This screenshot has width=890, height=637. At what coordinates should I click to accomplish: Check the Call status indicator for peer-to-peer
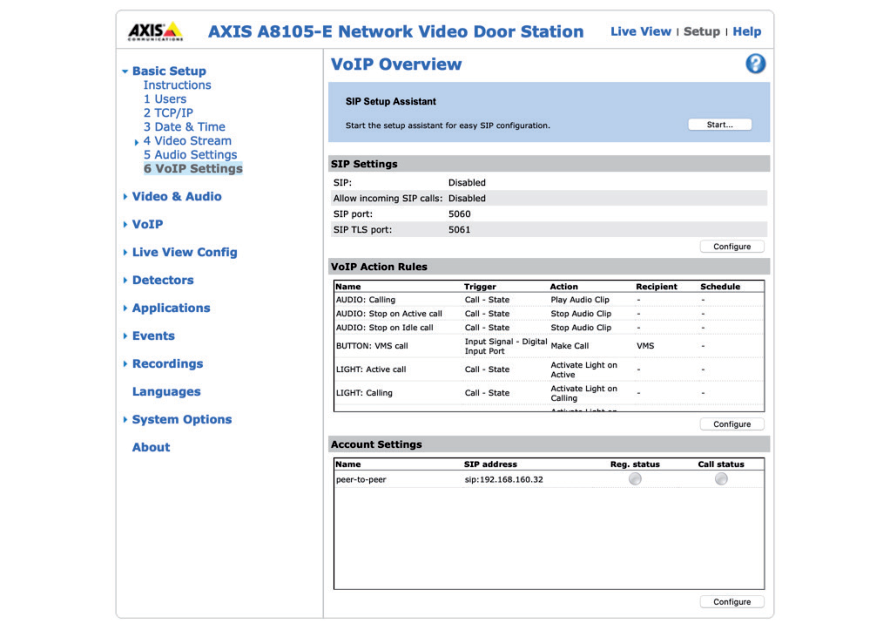721,479
